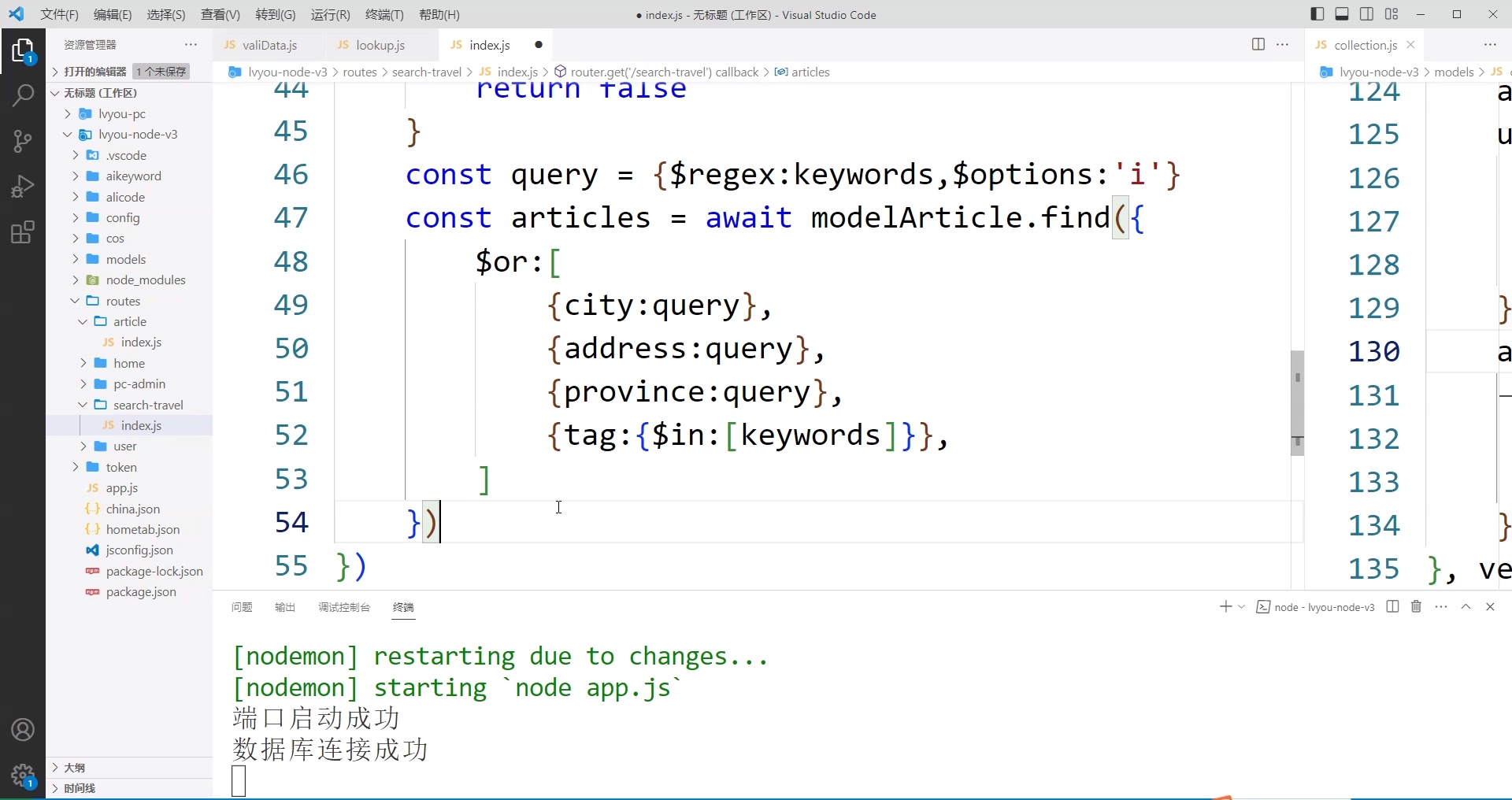This screenshot has height=800, width=1512.
Task: Select index.js under search-travel folder
Action: [142, 425]
